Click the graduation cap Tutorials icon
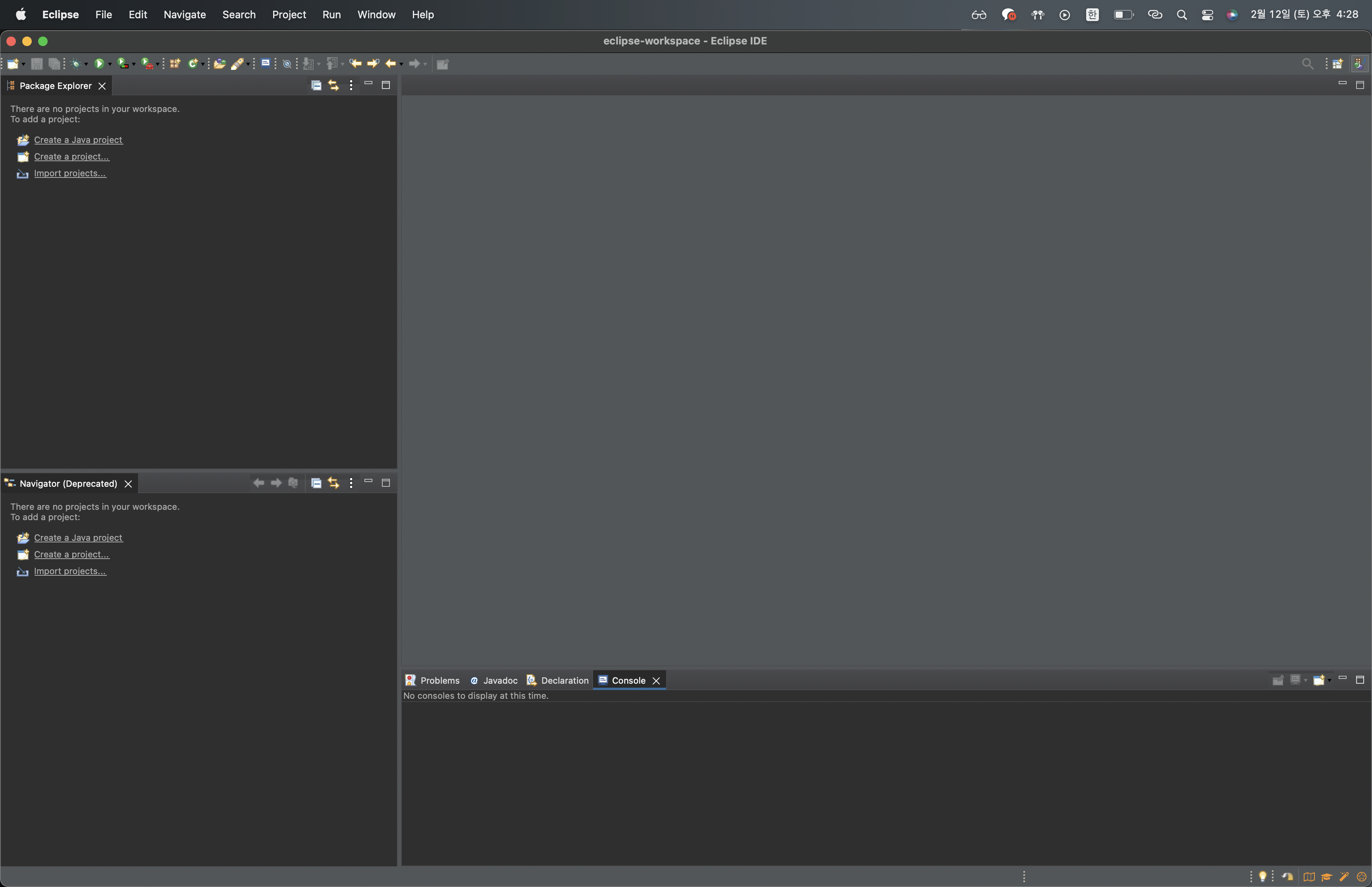Screen dimensions: 1372x887 coord(1326,877)
